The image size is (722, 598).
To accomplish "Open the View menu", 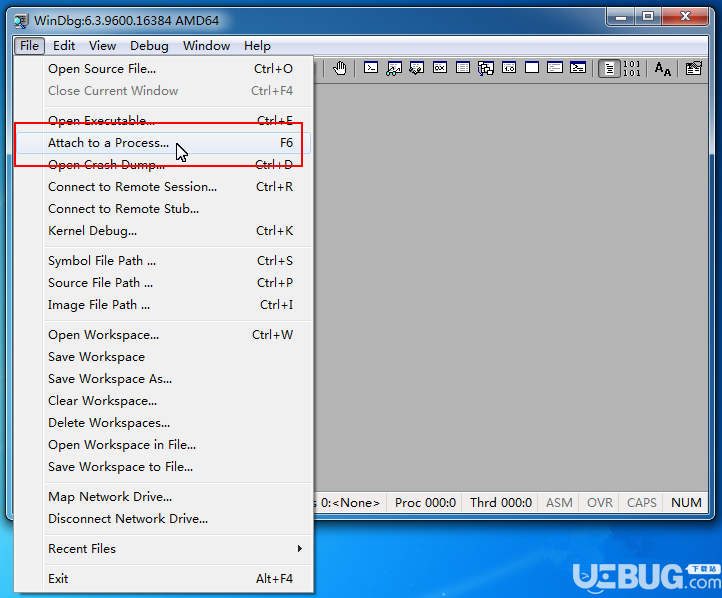I will [102, 46].
